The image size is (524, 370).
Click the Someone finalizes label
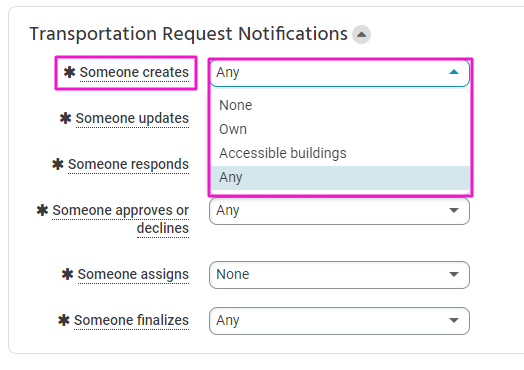tap(131, 321)
